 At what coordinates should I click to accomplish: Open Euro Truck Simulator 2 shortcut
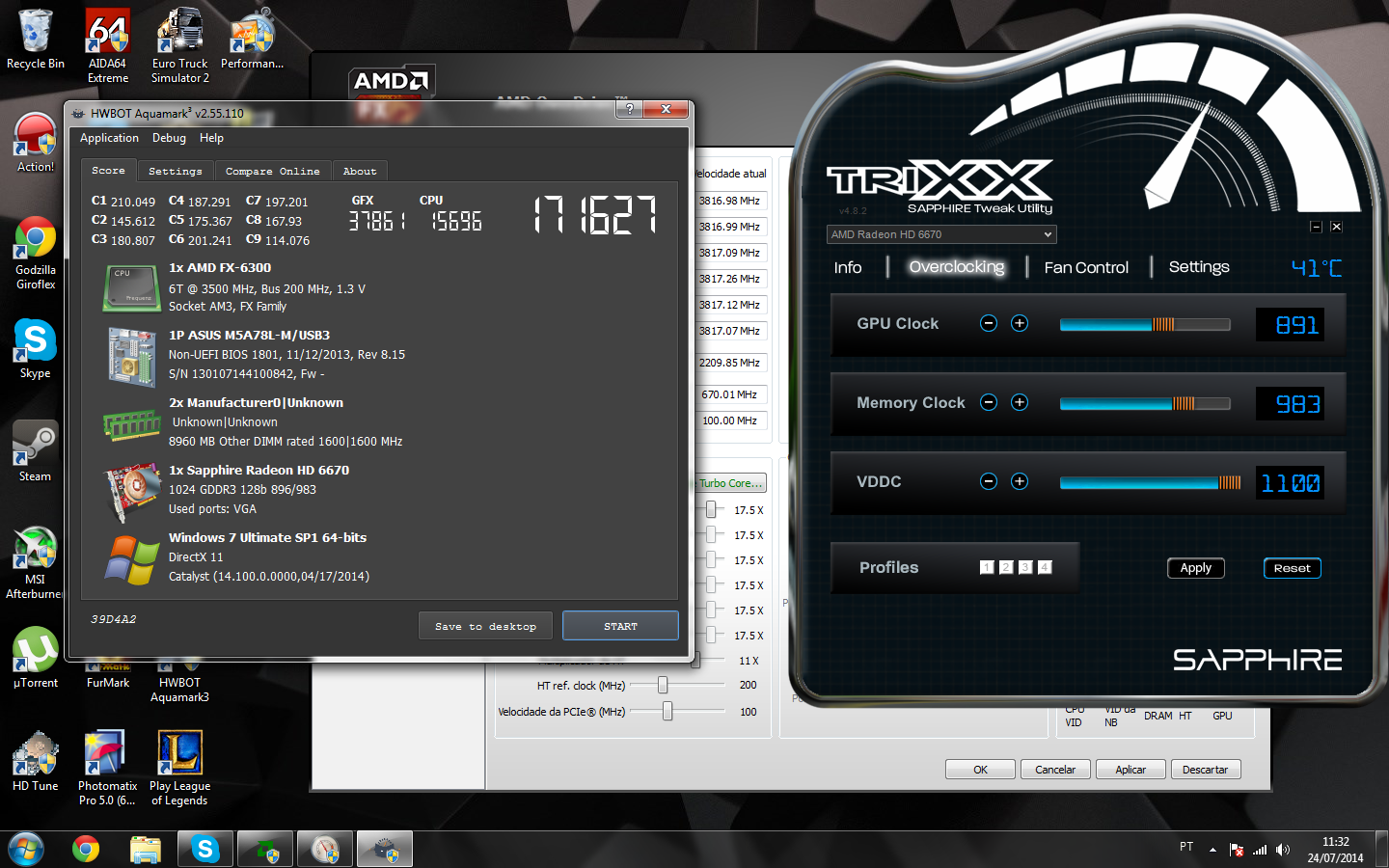179,46
